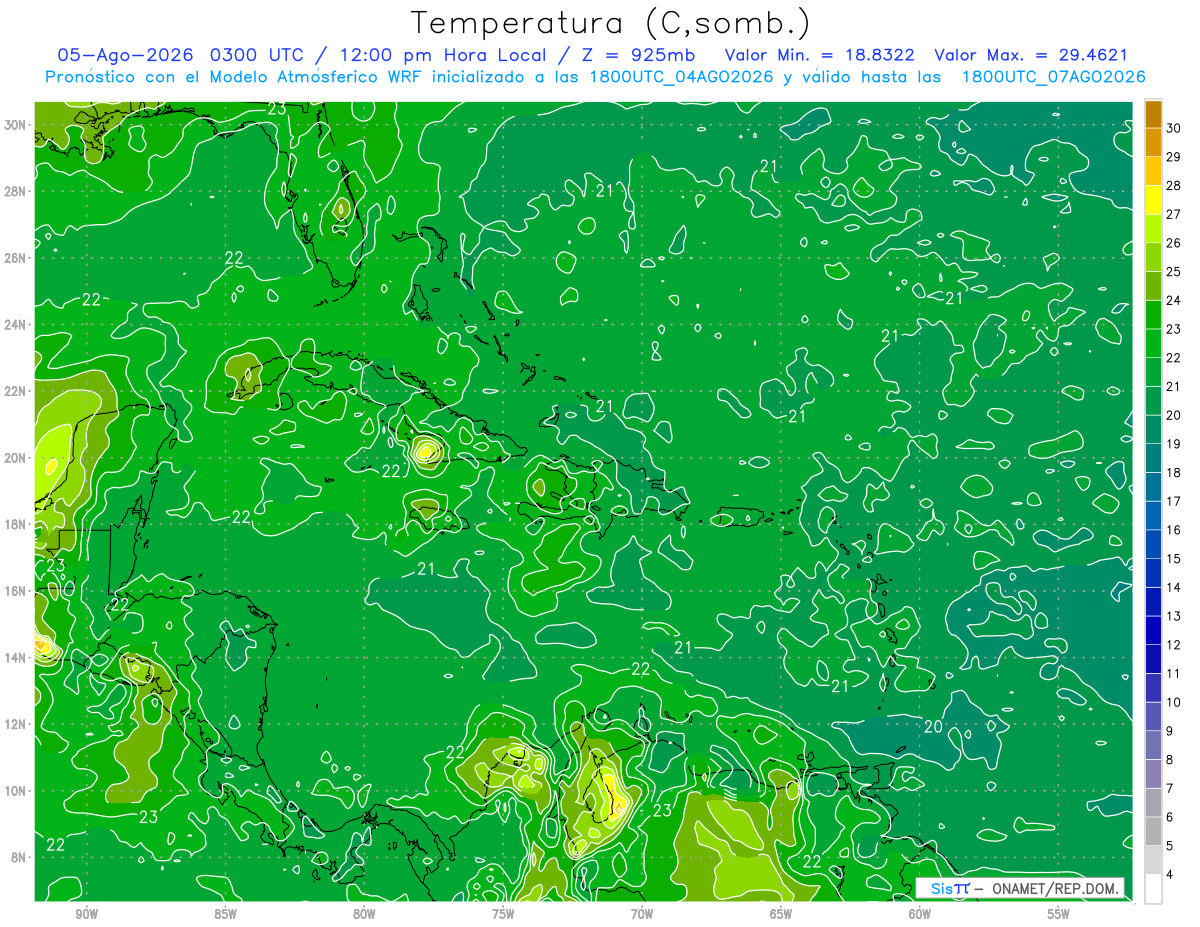This screenshot has height=927, width=1200.
Task: Click the '14N' latitude axis label
Action: click(16, 658)
